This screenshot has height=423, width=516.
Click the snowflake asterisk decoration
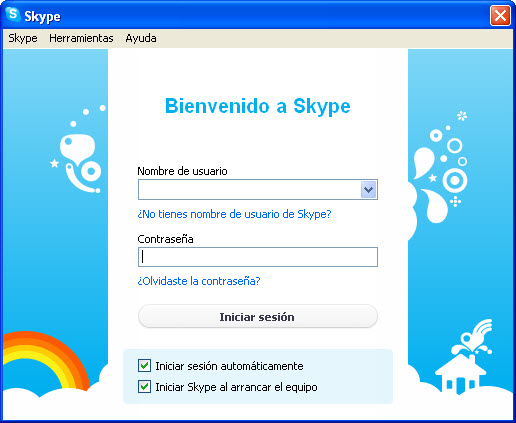[x=462, y=116]
